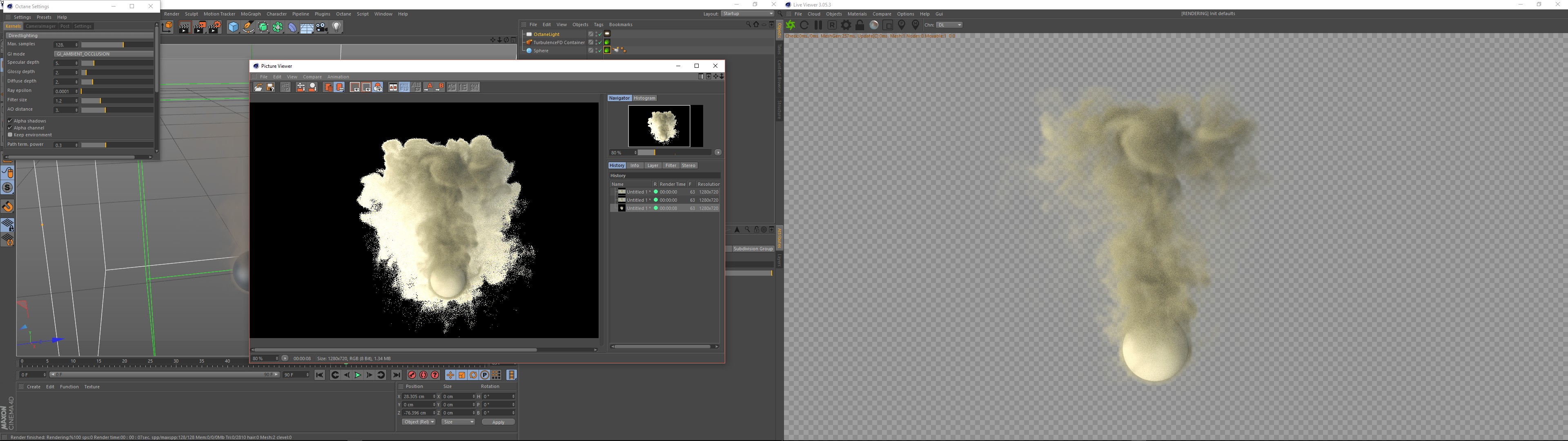Select the Sphere object in Object Manager

pyautogui.click(x=541, y=51)
